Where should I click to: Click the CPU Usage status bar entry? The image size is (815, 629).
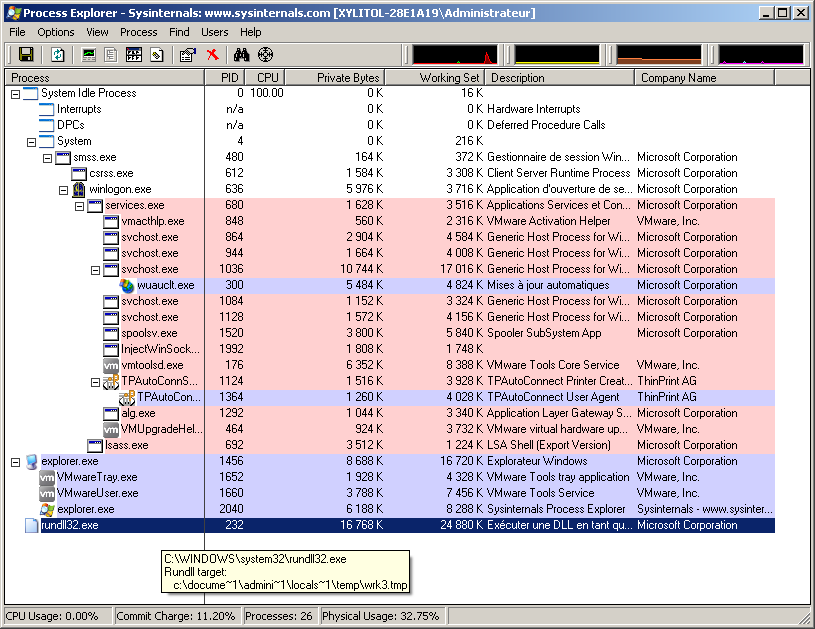[x=58, y=616]
